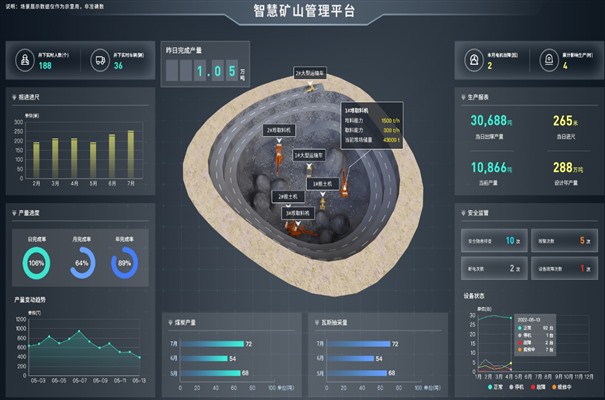Toggle the 维修中 legend item under equipment chart

tap(561, 387)
